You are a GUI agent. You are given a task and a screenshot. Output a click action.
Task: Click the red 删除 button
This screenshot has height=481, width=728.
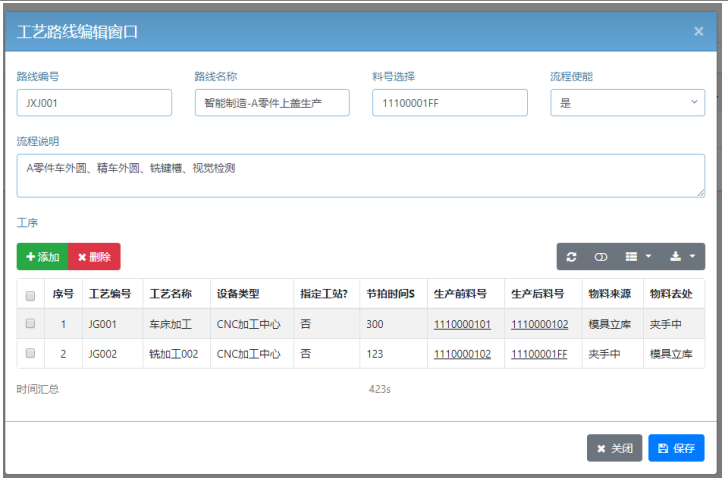click(x=94, y=257)
